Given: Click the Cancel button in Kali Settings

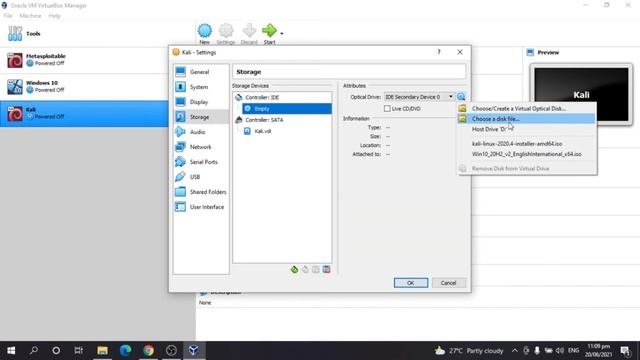Looking at the screenshot, I should (448, 283).
